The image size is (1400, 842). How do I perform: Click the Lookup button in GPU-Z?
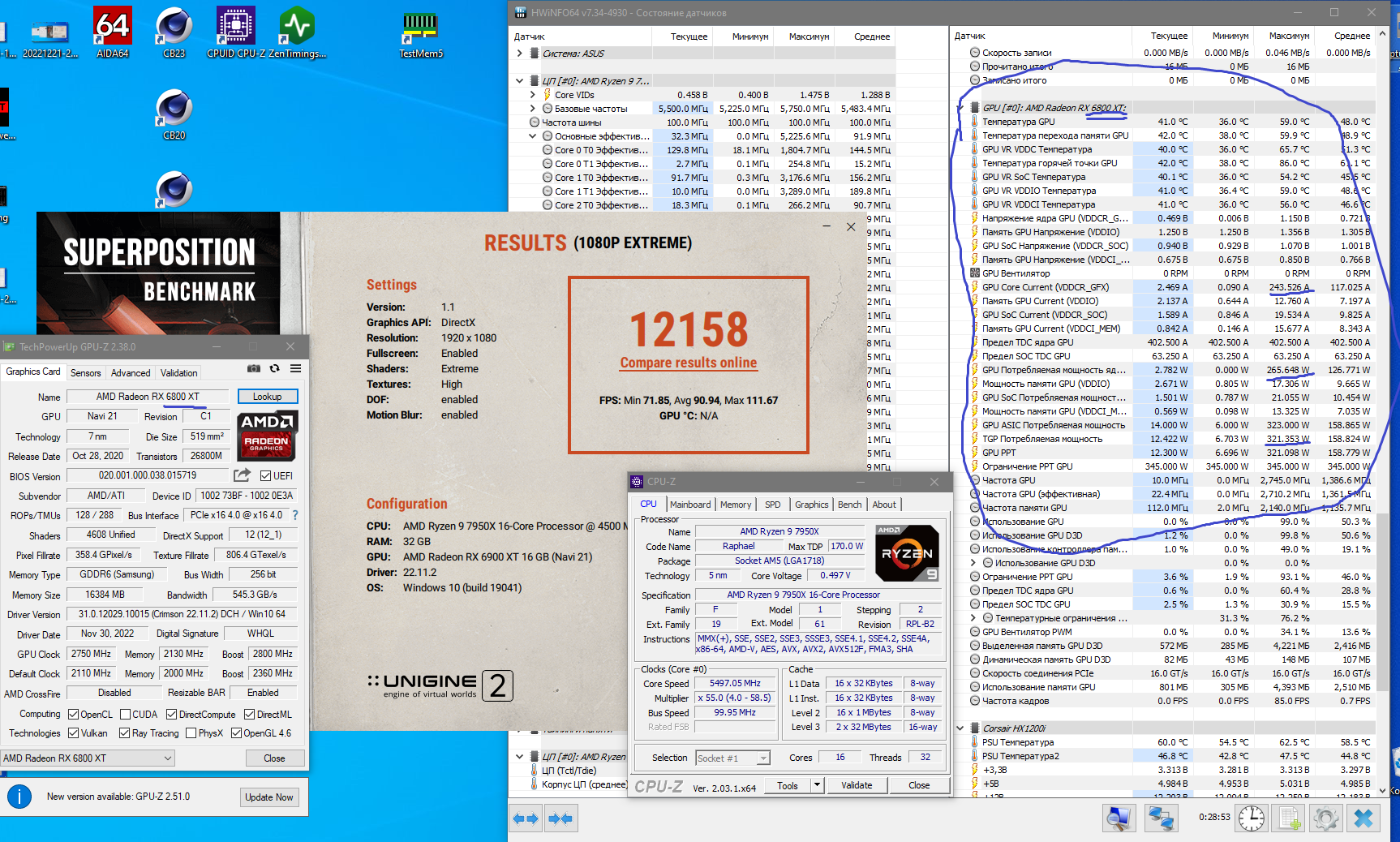tap(268, 397)
